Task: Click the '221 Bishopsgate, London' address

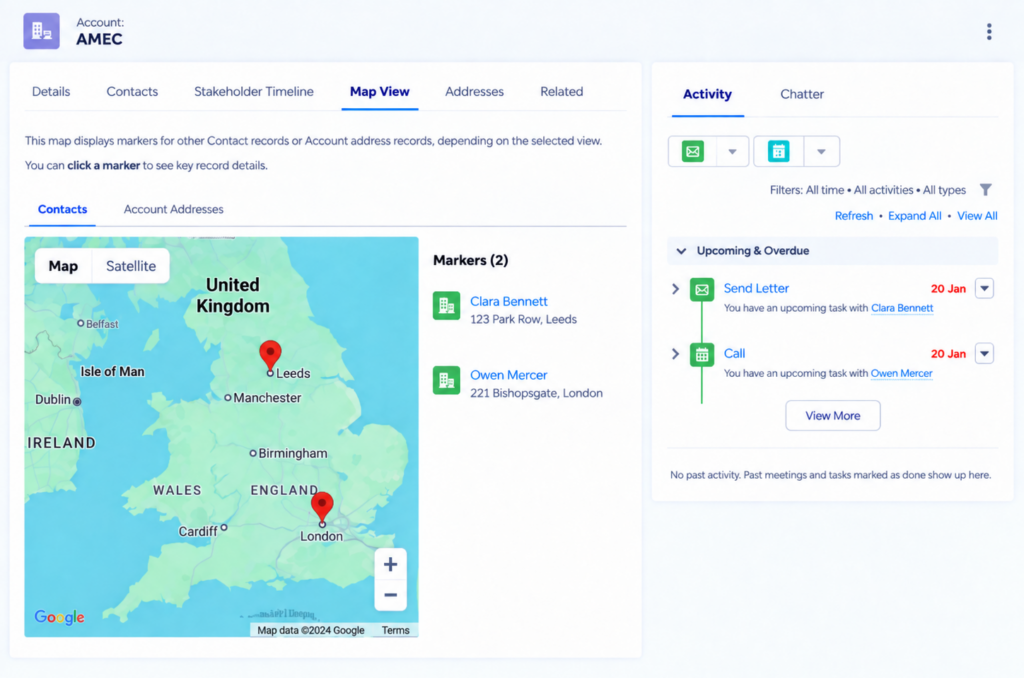Action: click(x=536, y=393)
